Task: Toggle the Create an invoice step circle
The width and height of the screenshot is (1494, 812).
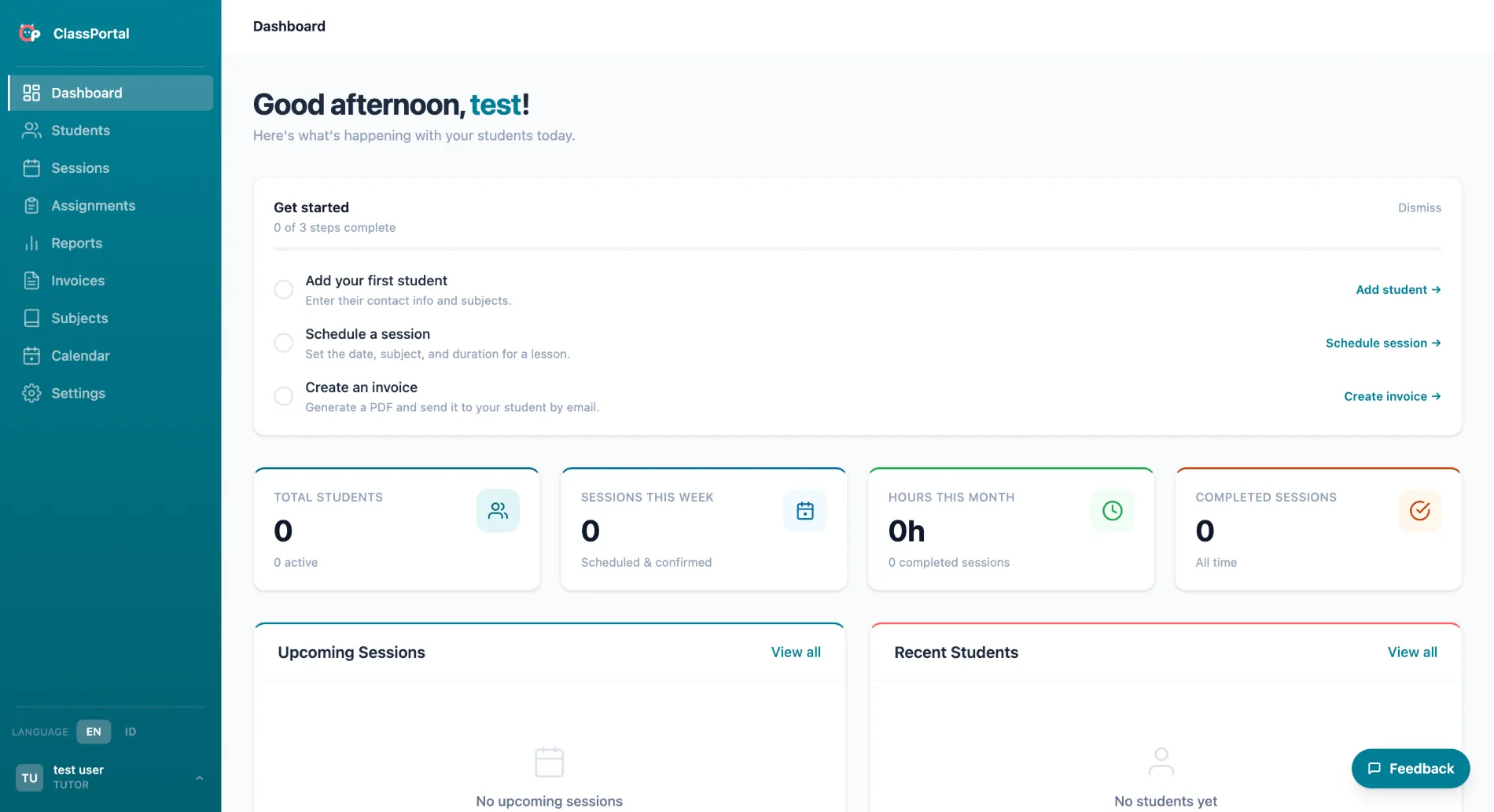Action: [284, 396]
